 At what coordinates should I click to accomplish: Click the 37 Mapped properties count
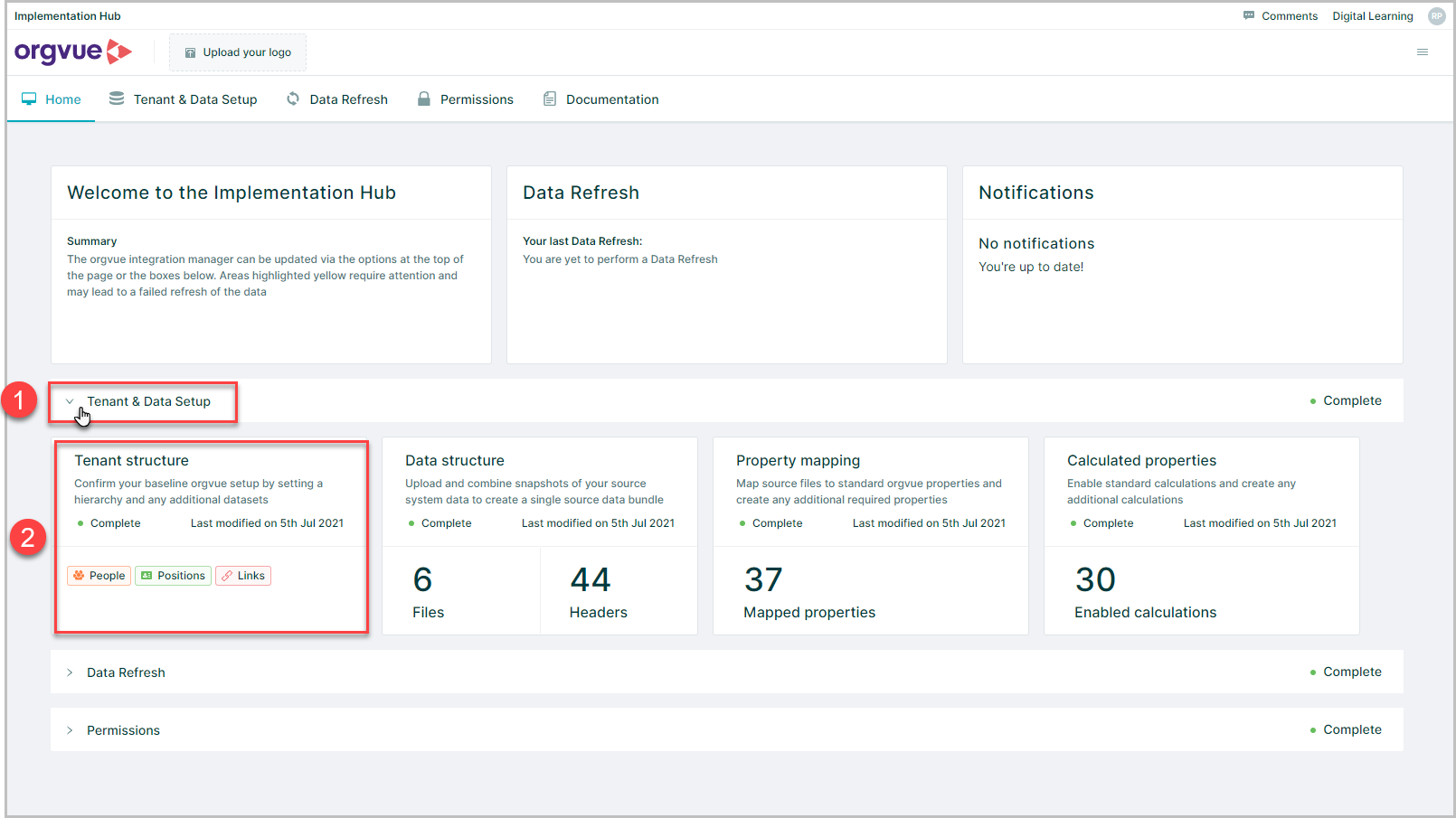click(x=809, y=592)
